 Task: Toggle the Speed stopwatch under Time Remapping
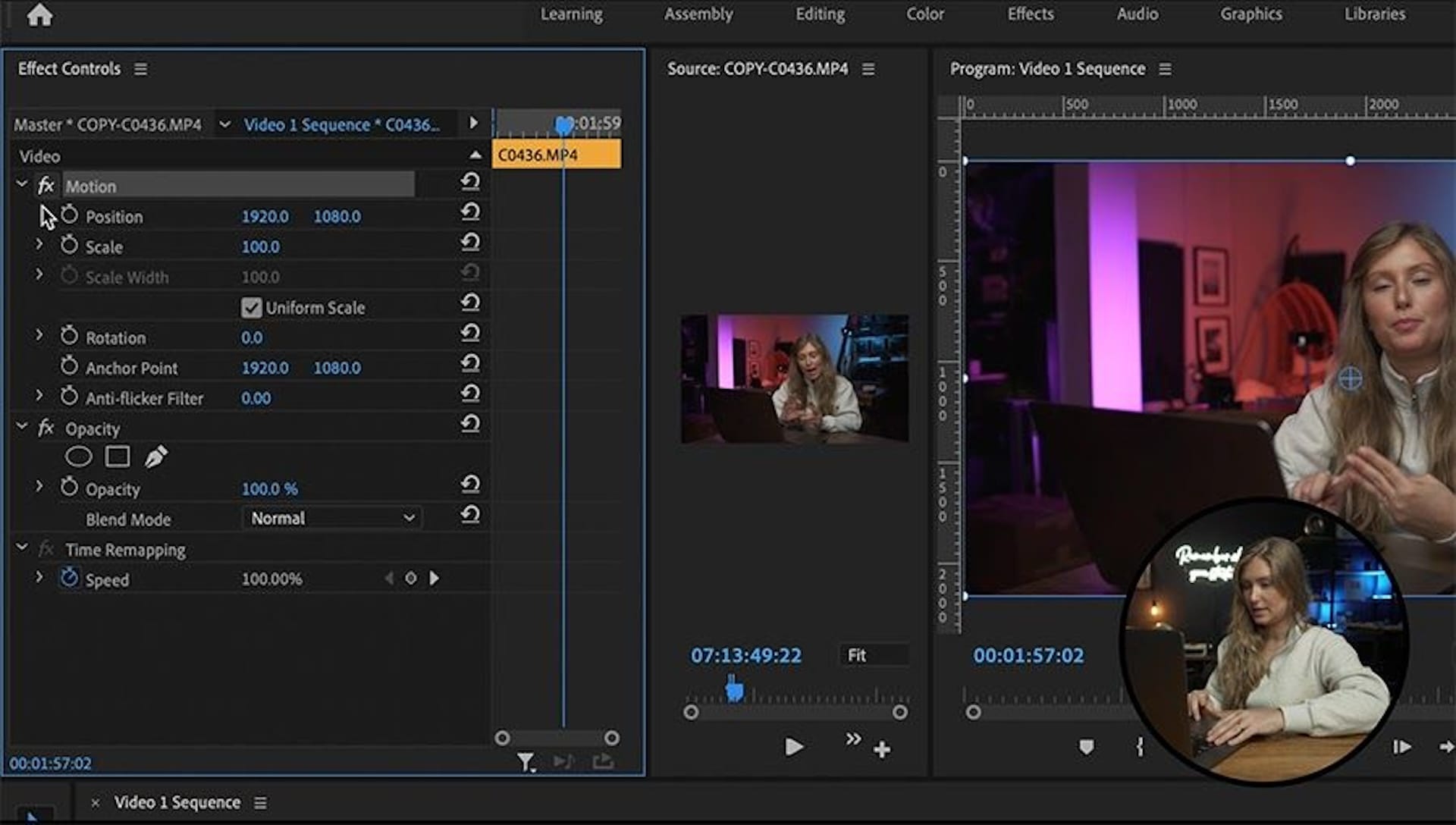pos(68,578)
